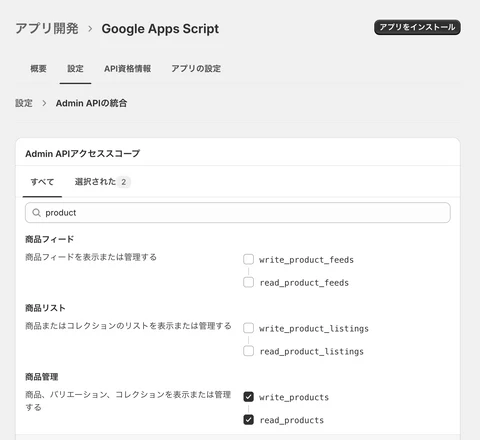This screenshot has height=440, width=480.
Task: Click 設定 breadcrumb link
Action: 24,103
